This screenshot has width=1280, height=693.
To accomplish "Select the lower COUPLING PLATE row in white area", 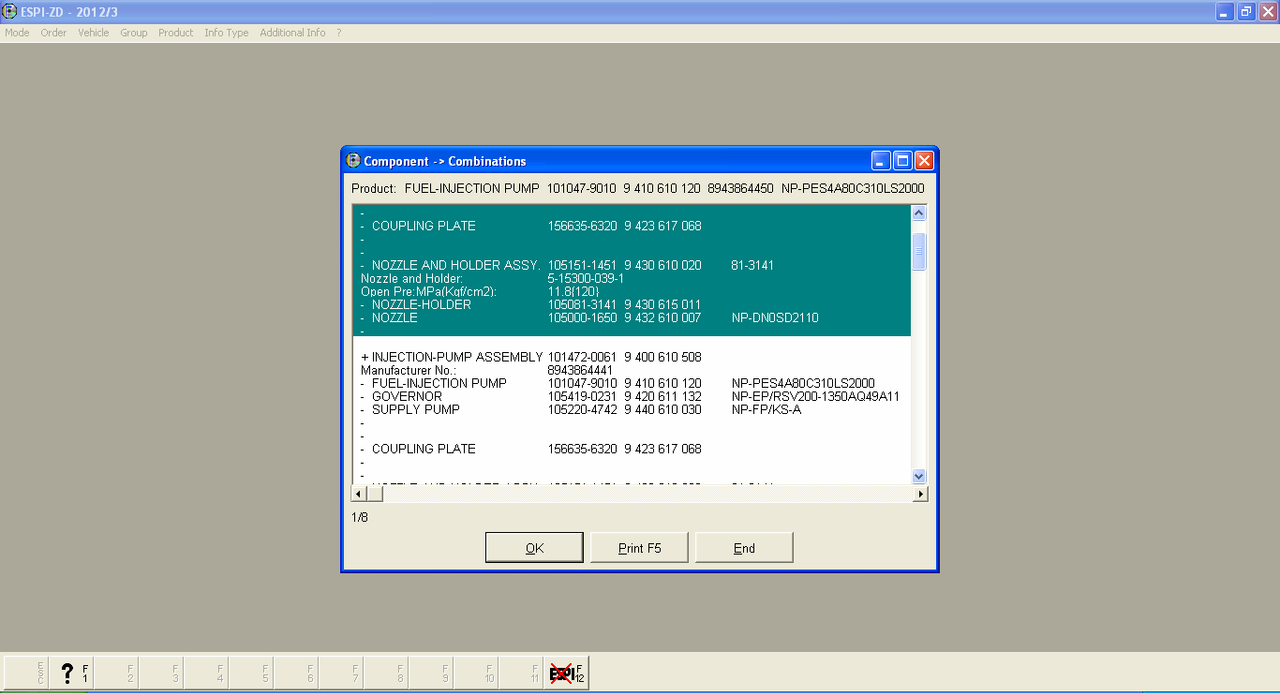I will tap(631, 449).
